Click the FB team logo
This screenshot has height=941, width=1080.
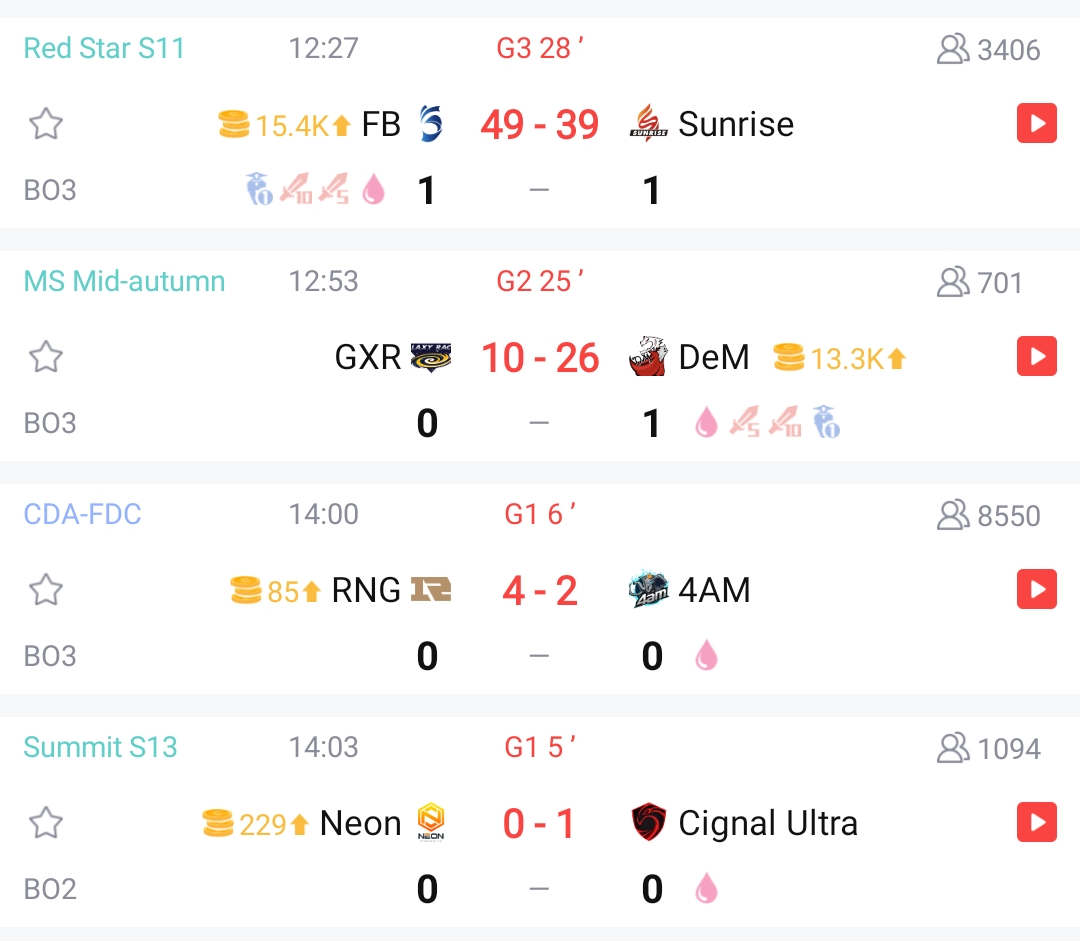(x=431, y=124)
